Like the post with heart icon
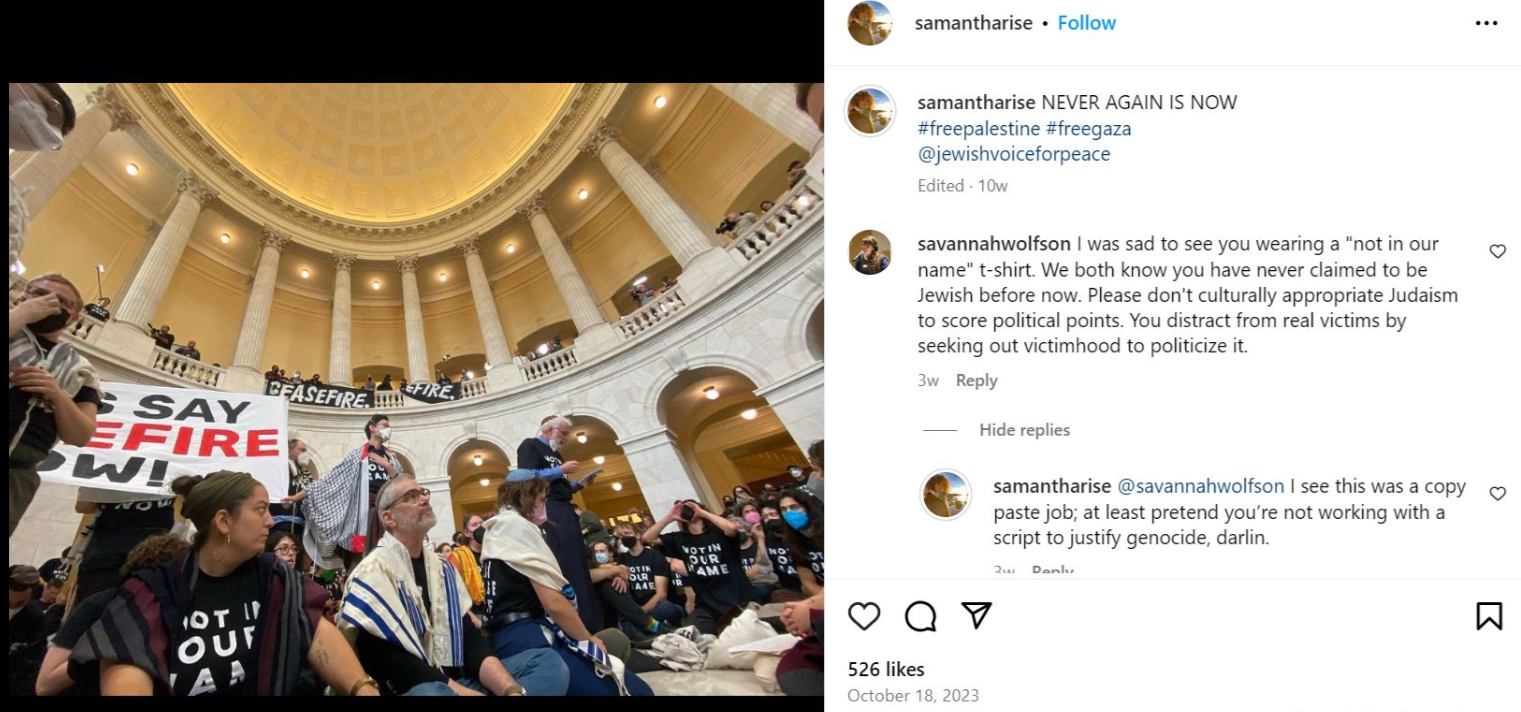The image size is (1521, 712). (864, 616)
